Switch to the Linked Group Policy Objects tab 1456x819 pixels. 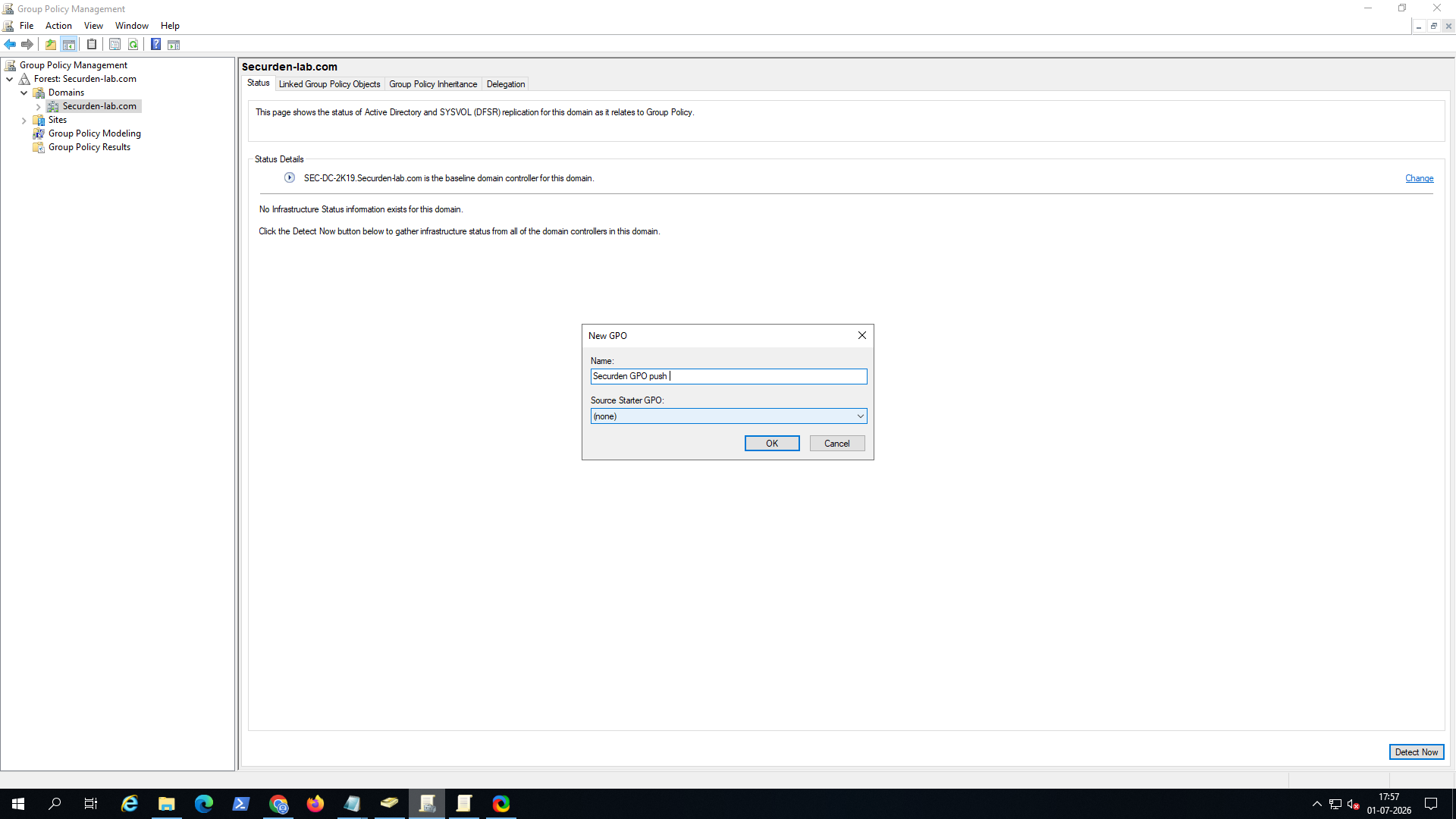pyautogui.click(x=330, y=84)
